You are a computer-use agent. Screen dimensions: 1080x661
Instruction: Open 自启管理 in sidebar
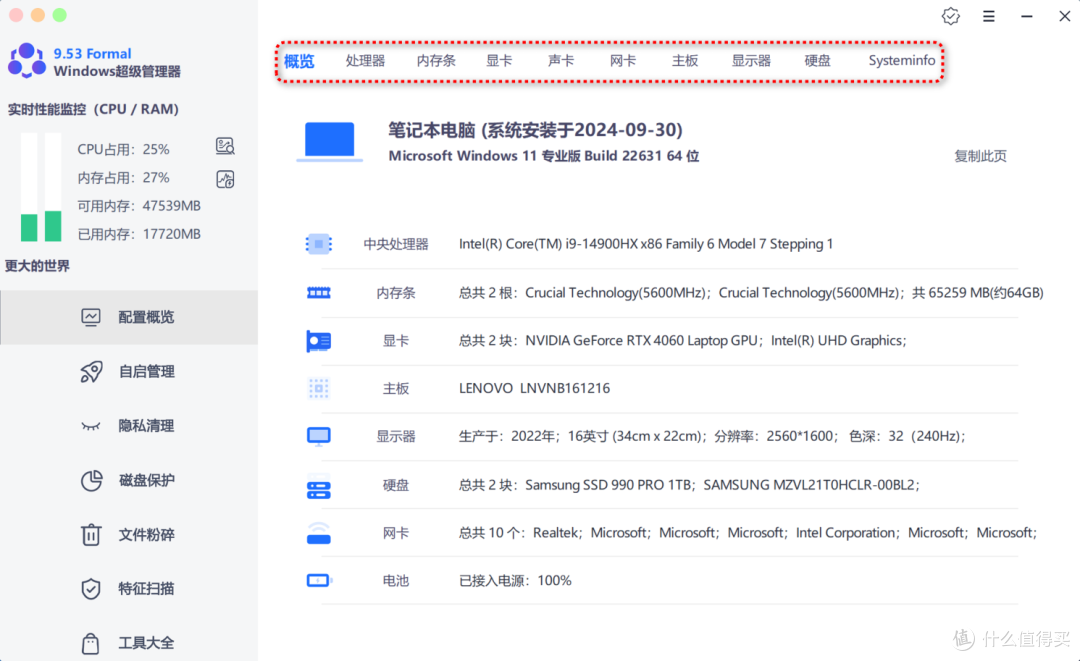coord(129,372)
